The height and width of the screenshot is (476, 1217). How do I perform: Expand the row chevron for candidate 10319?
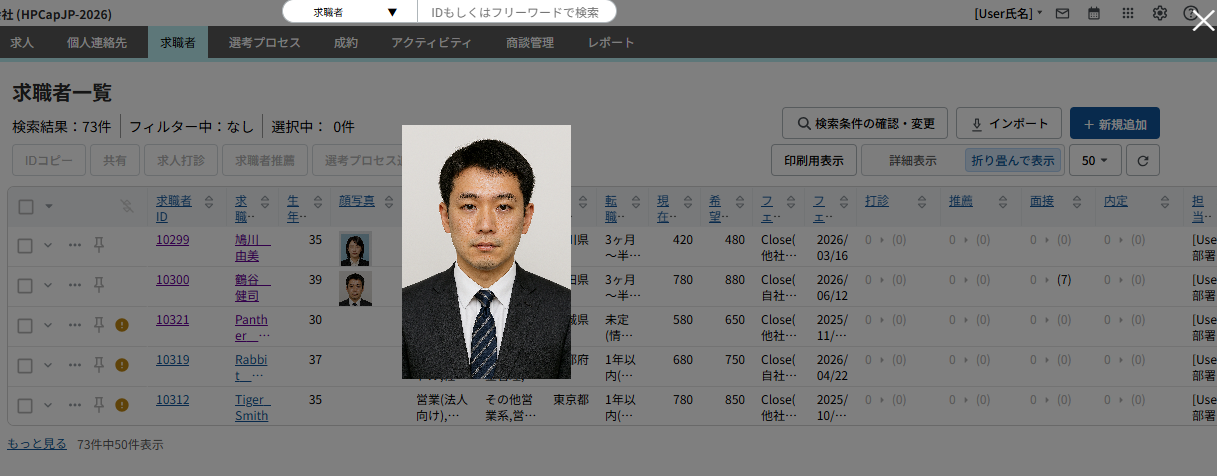click(x=47, y=364)
